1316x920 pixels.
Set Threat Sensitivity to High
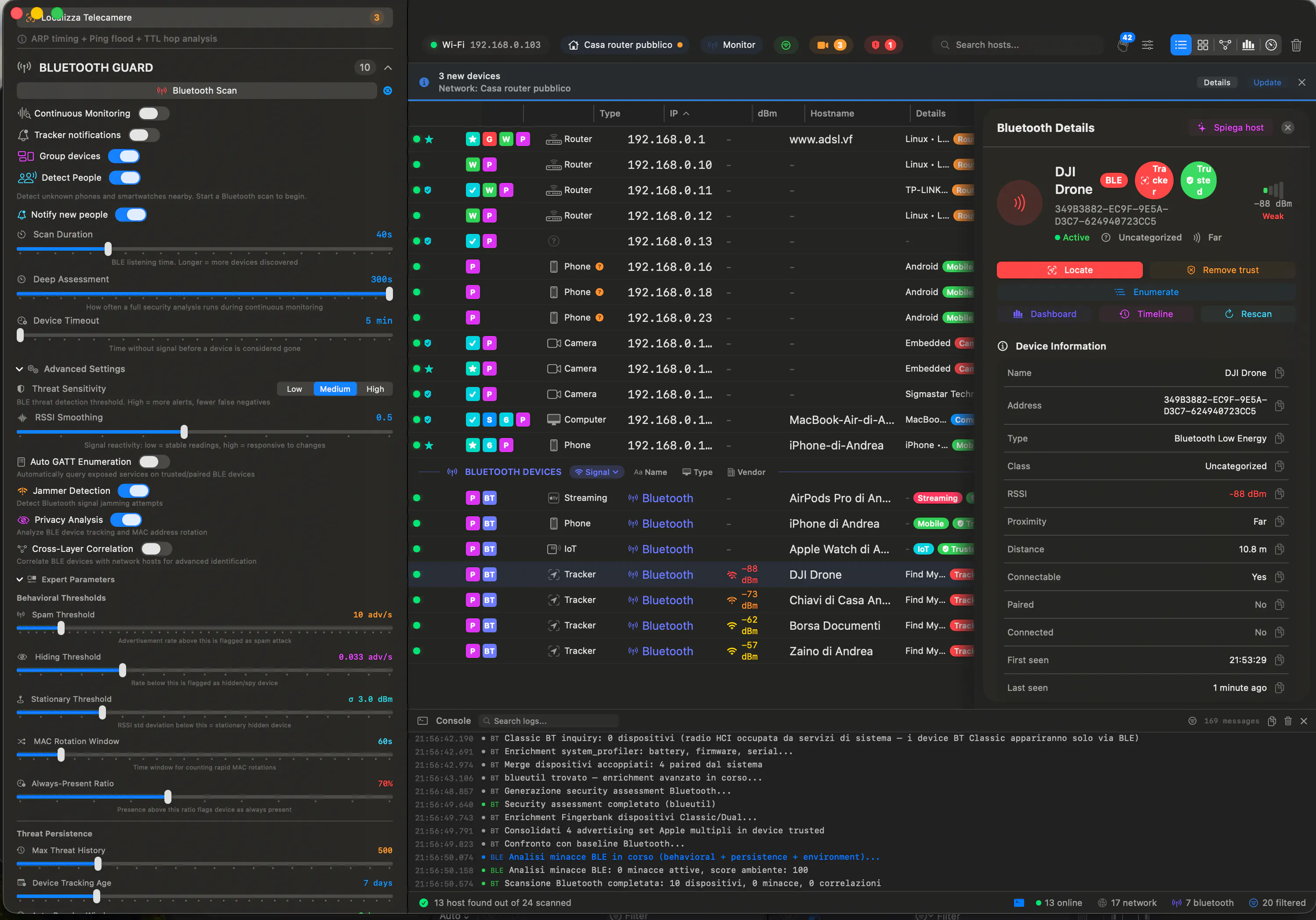coord(375,389)
